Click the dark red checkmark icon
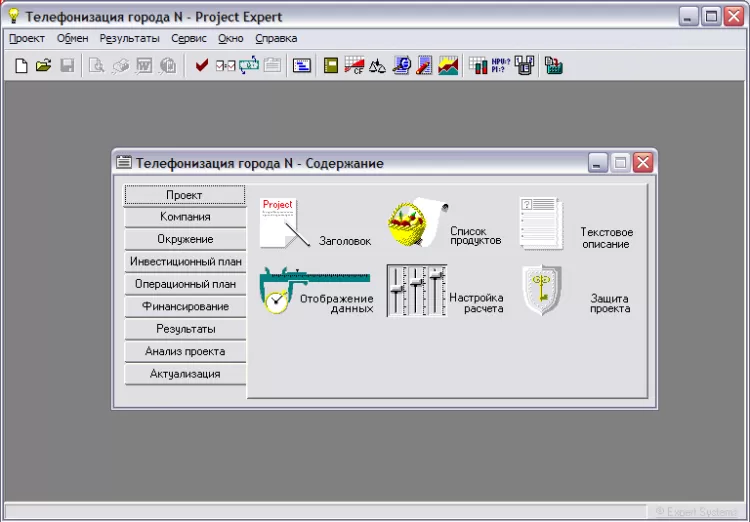 pyautogui.click(x=202, y=65)
